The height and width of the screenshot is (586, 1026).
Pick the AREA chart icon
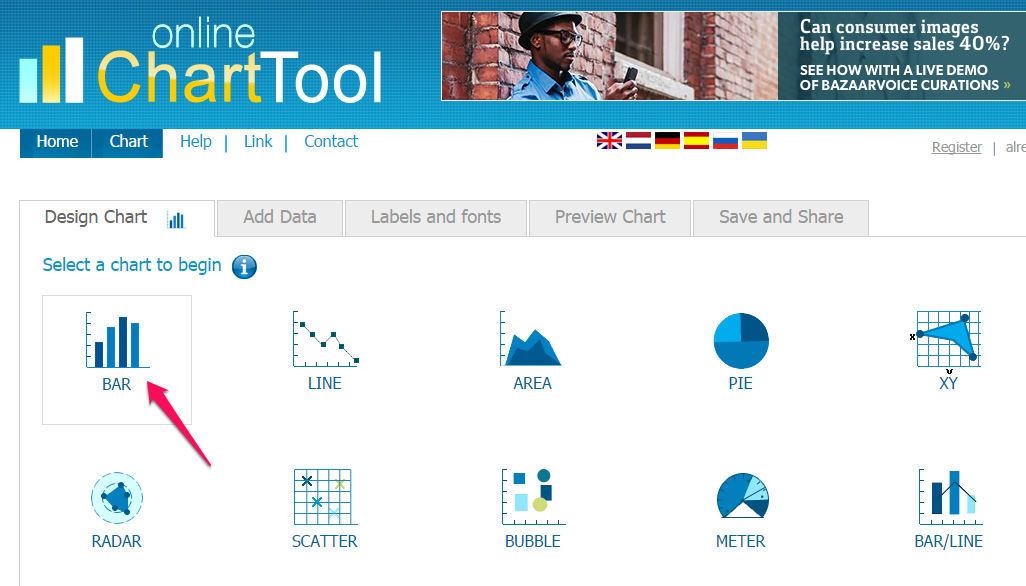531,339
